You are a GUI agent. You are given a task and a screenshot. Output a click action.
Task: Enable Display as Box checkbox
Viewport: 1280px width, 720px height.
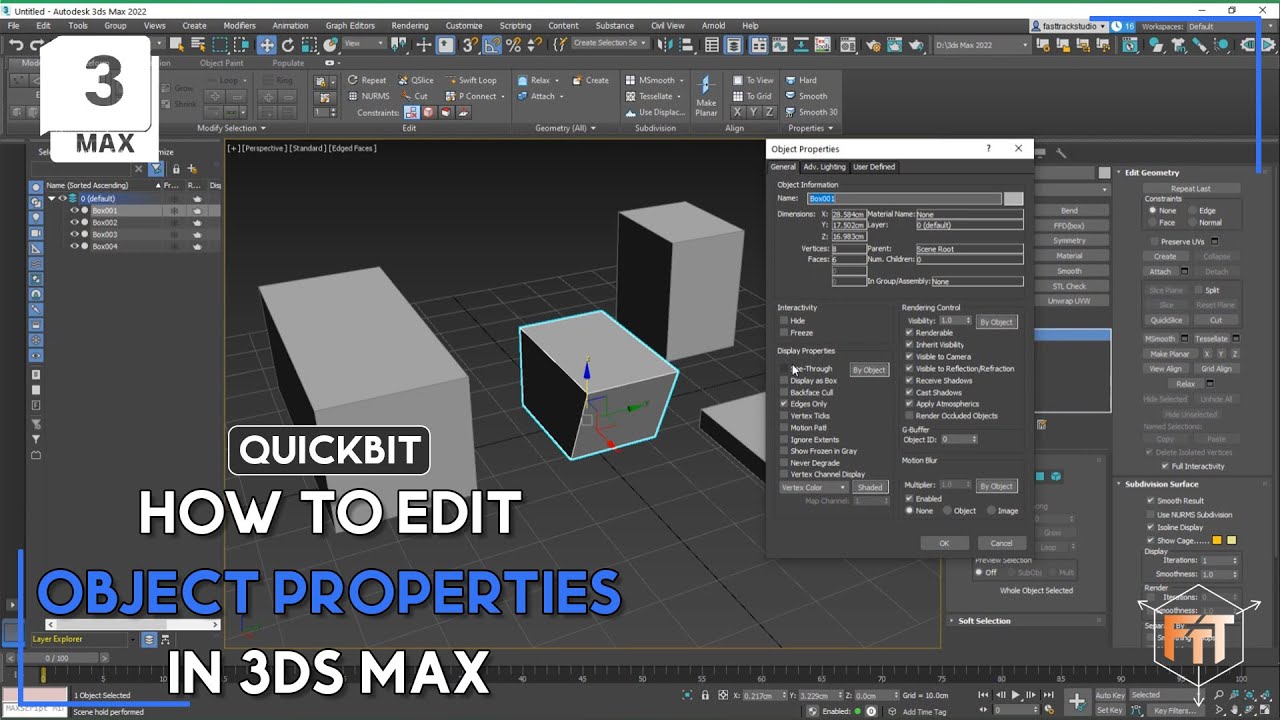(x=784, y=381)
